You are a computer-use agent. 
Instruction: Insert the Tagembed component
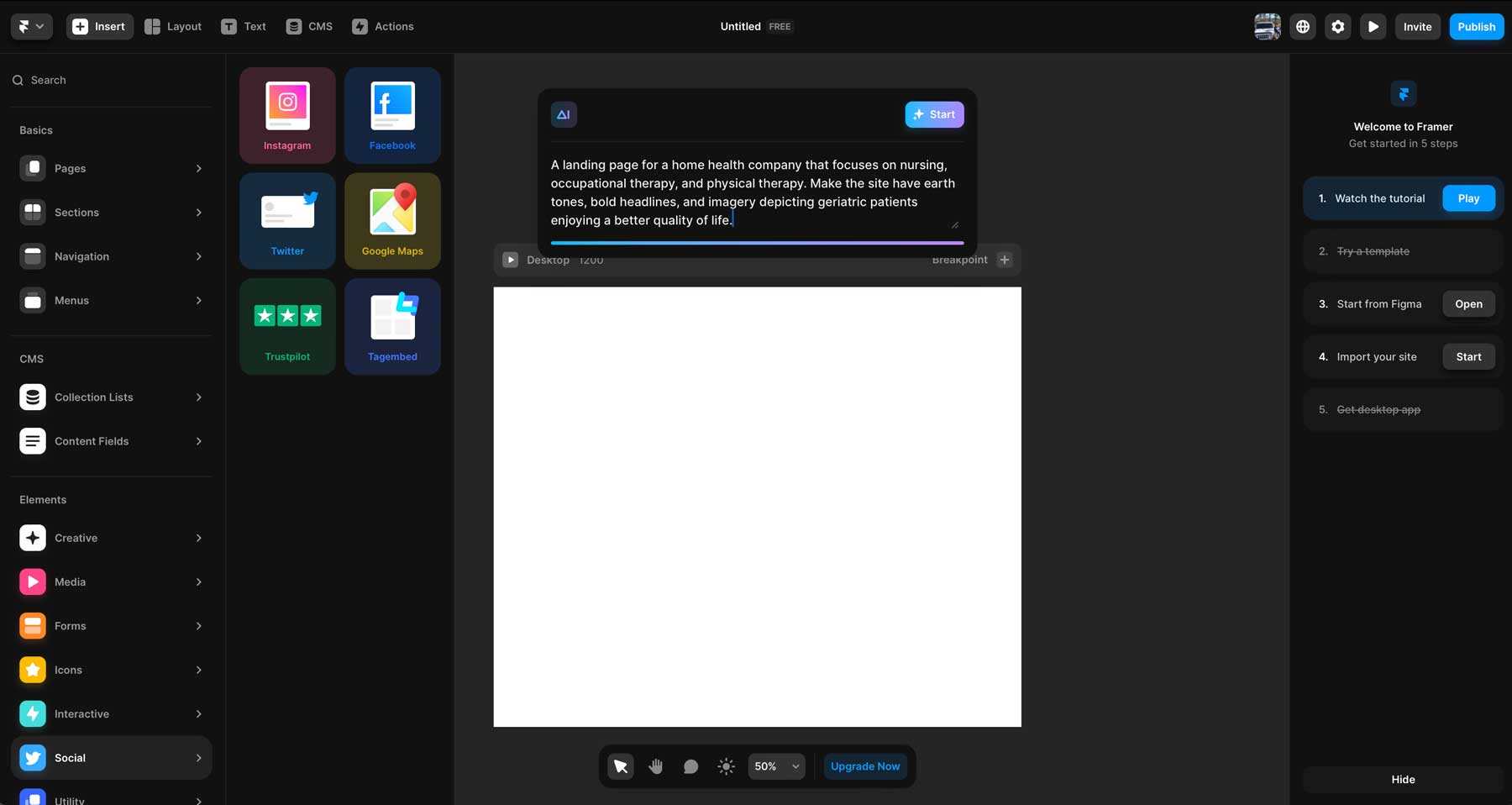(391, 326)
